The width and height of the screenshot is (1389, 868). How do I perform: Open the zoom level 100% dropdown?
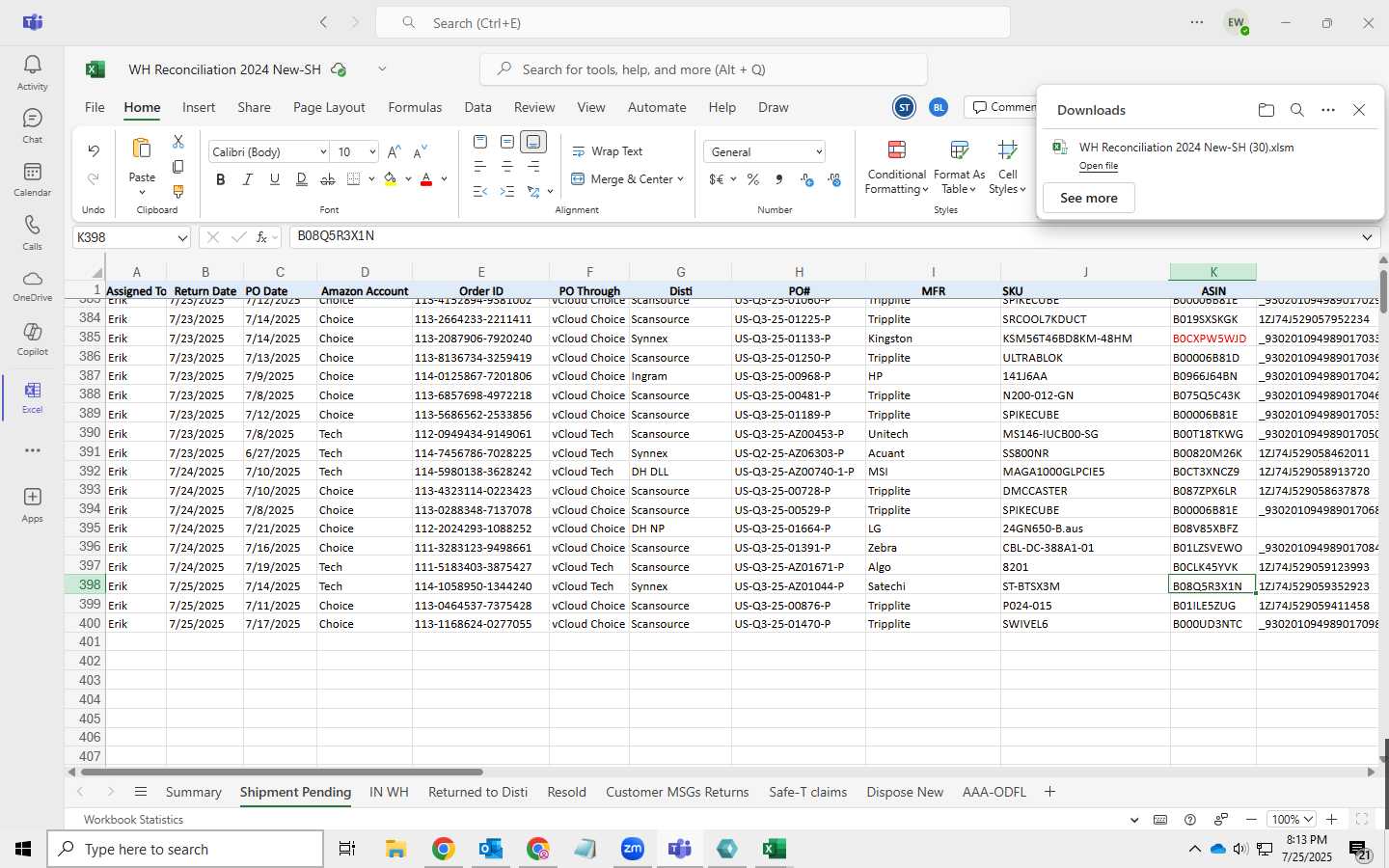(x=1292, y=820)
